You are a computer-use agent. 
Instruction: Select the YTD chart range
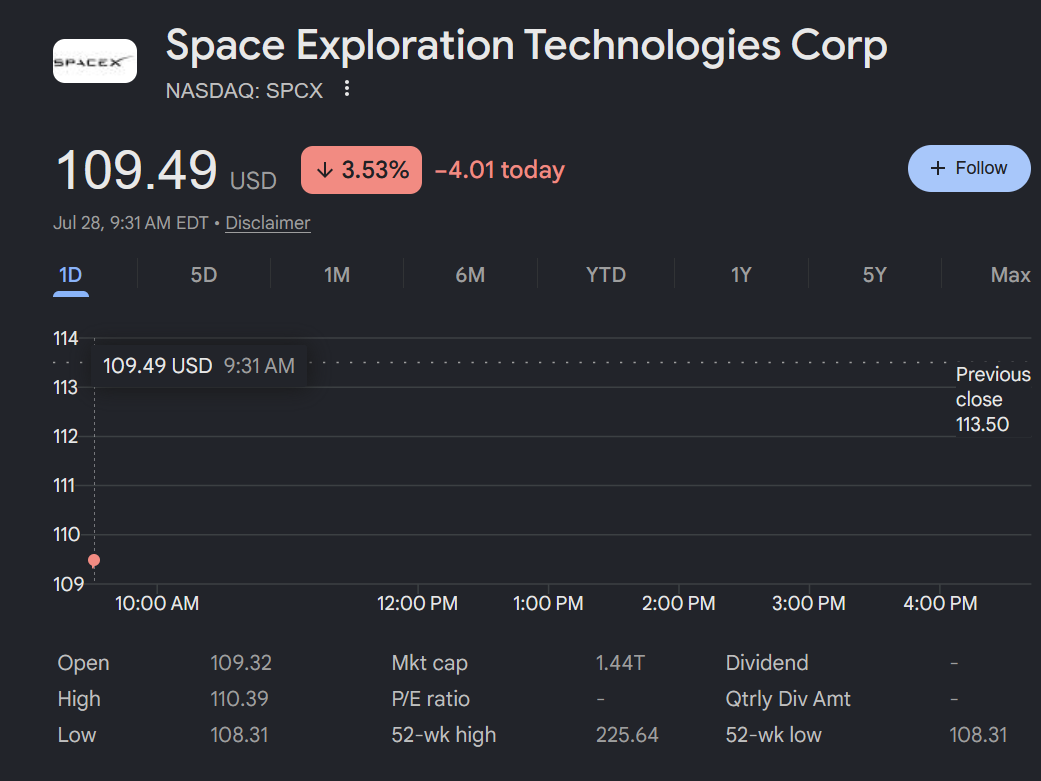pyautogui.click(x=605, y=275)
